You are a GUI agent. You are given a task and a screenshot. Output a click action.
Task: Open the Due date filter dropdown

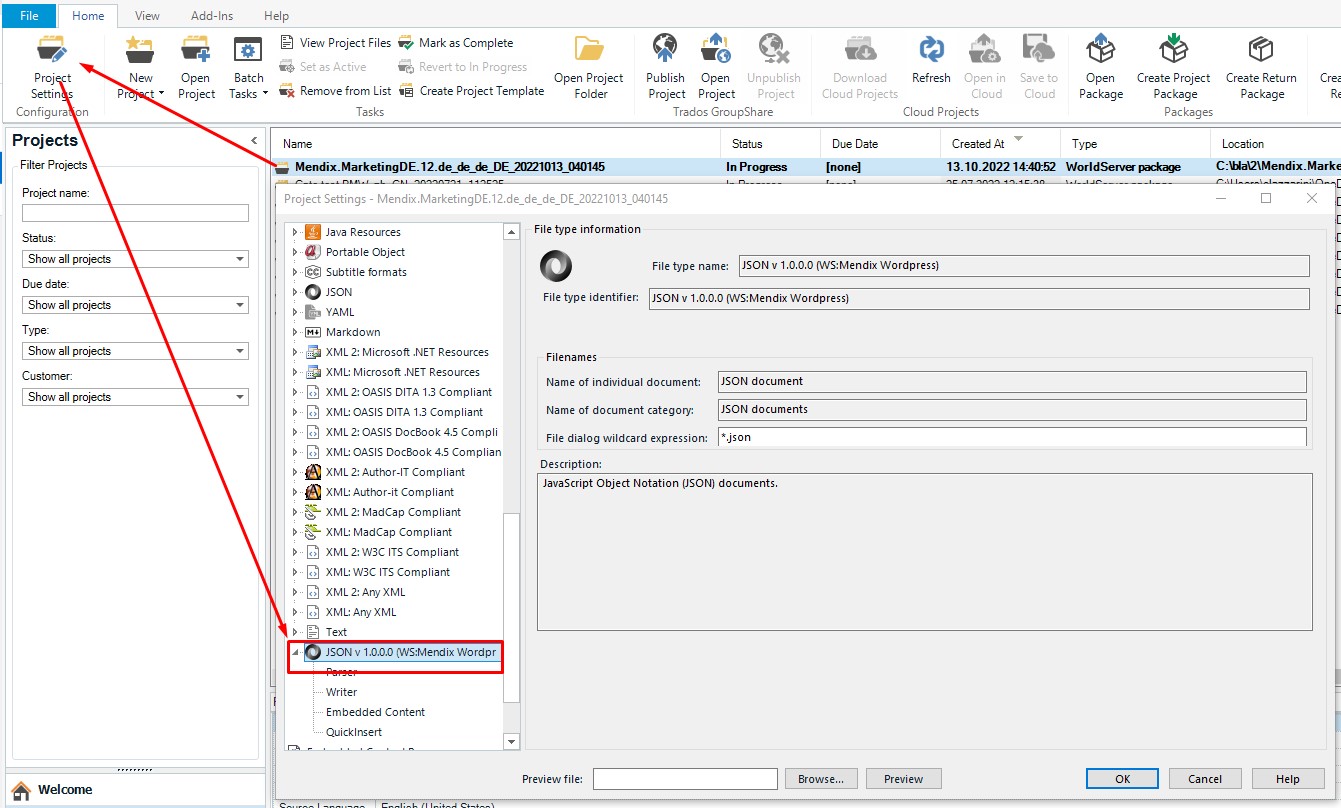pos(135,305)
